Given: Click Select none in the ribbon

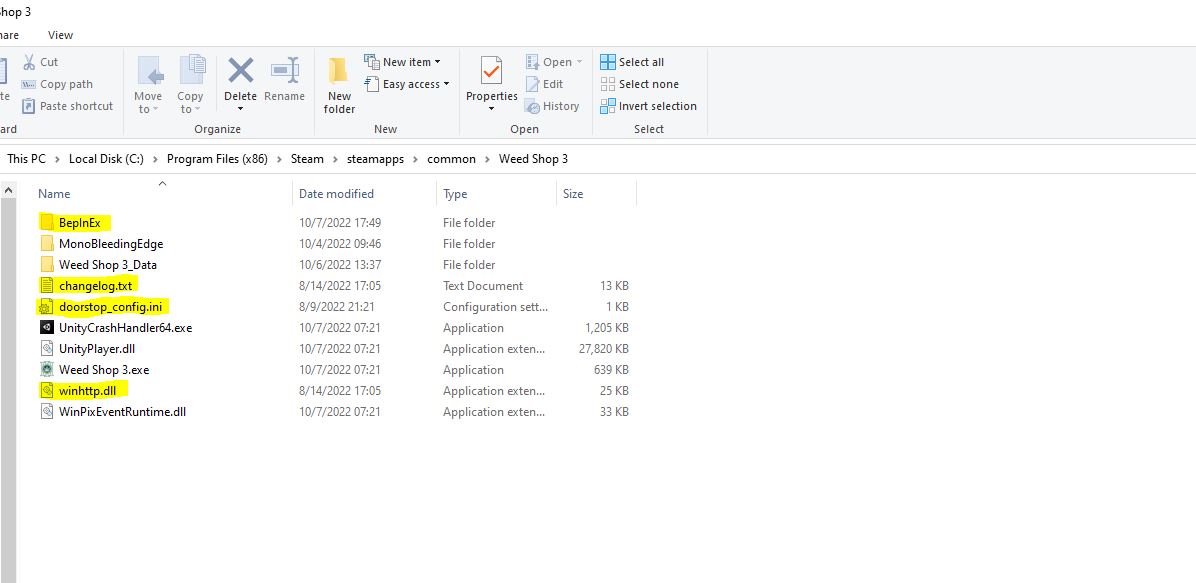Looking at the screenshot, I should [639, 84].
